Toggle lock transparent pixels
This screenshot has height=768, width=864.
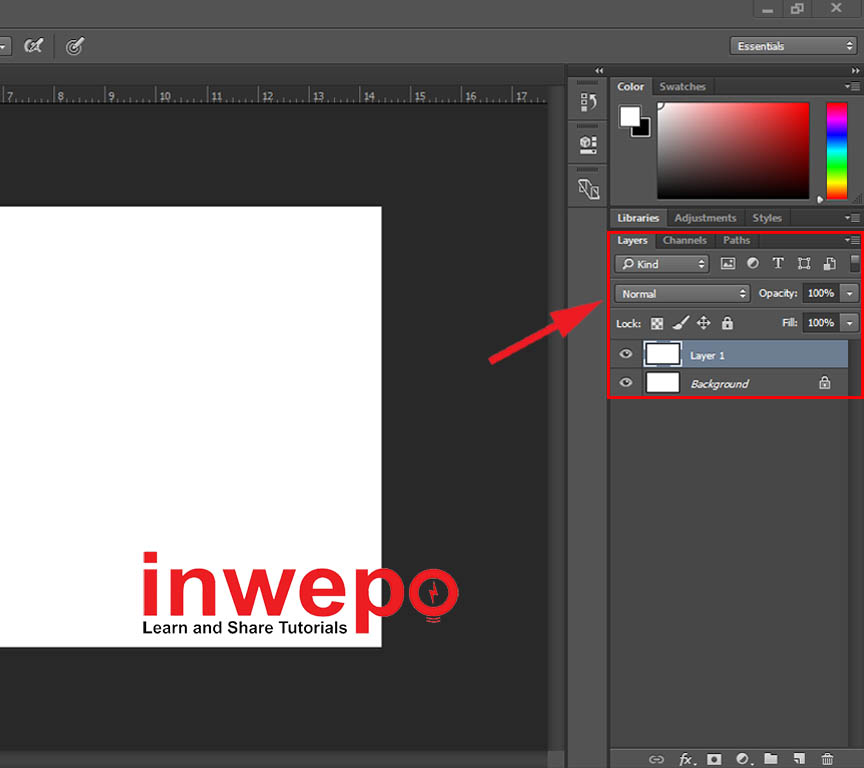[x=657, y=323]
